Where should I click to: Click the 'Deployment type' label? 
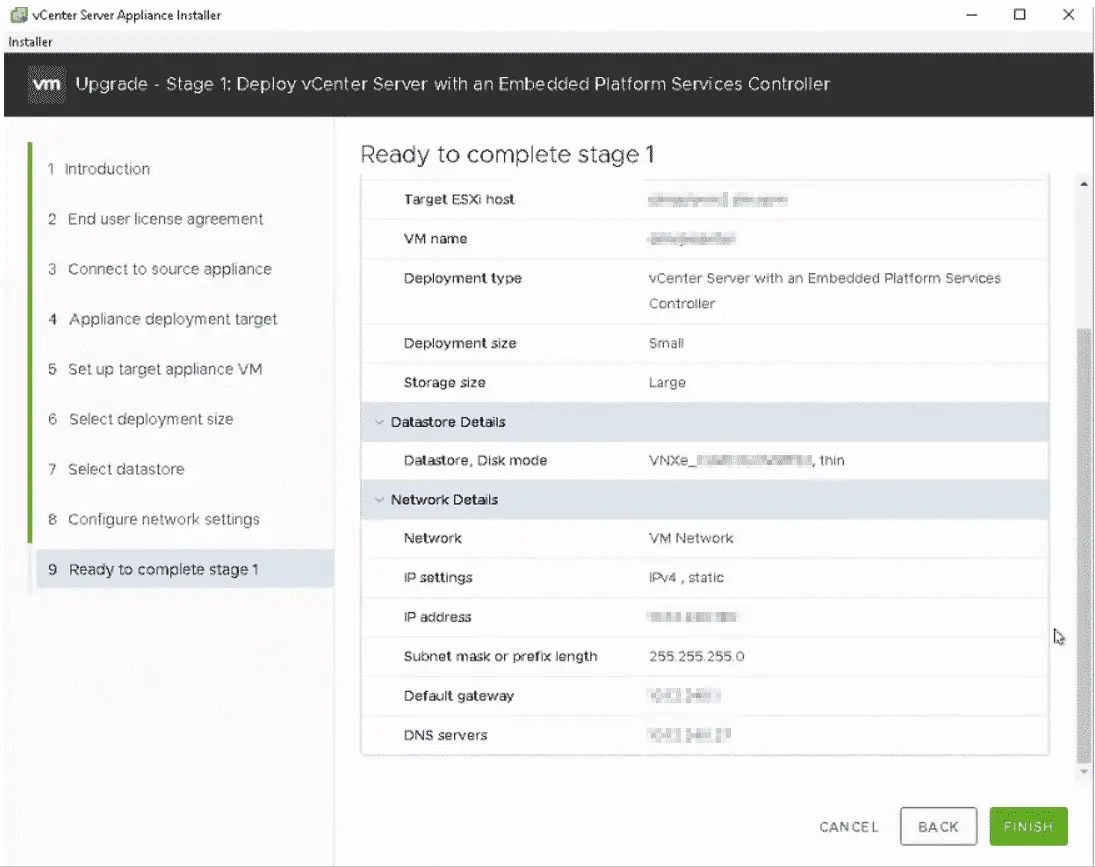tap(462, 279)
